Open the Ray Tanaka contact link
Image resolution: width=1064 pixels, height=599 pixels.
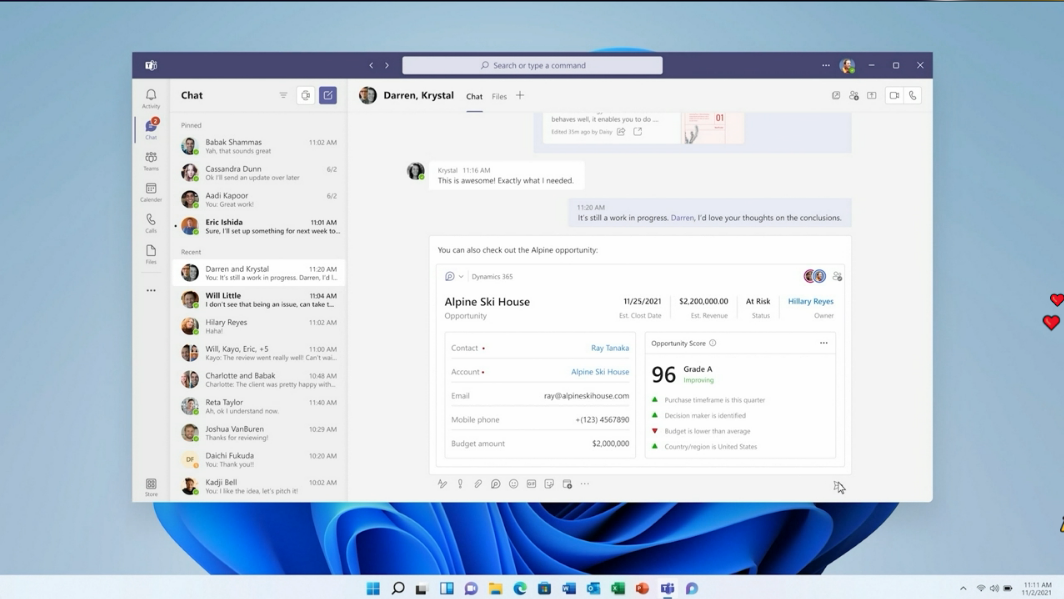pyautogui.click(x=609, y=348)
